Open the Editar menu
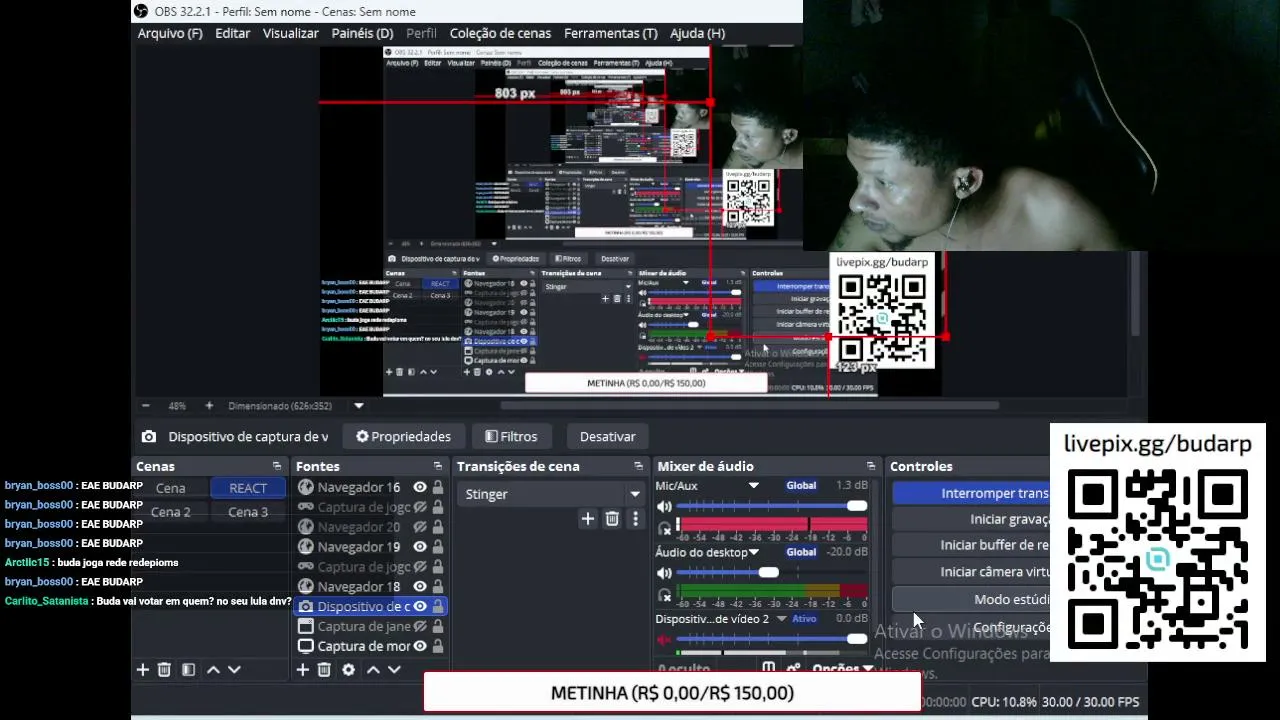Viewport: 1280px width, 720px height. click(x=233, y=33)
